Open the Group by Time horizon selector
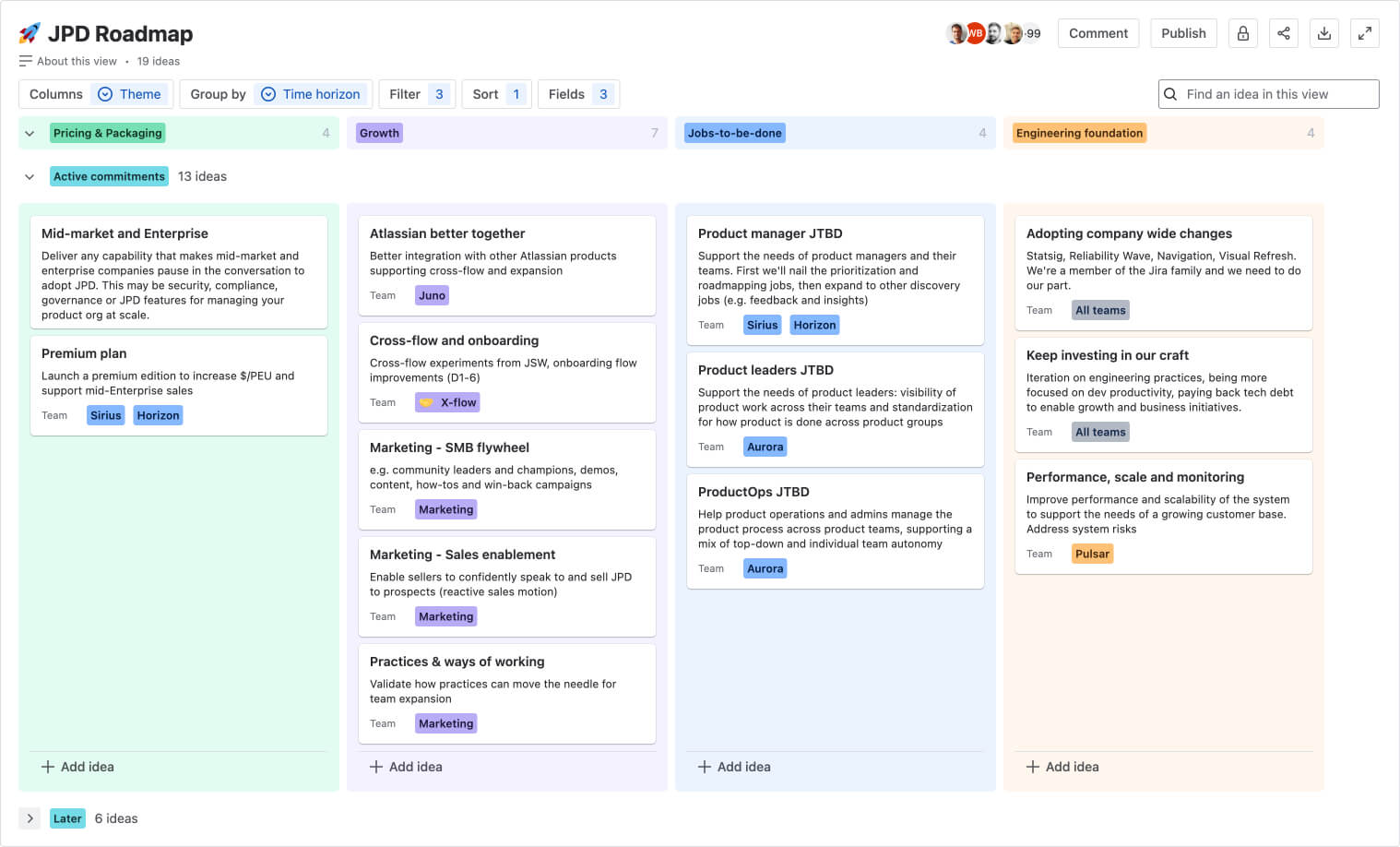 click(x=276, y=94)
